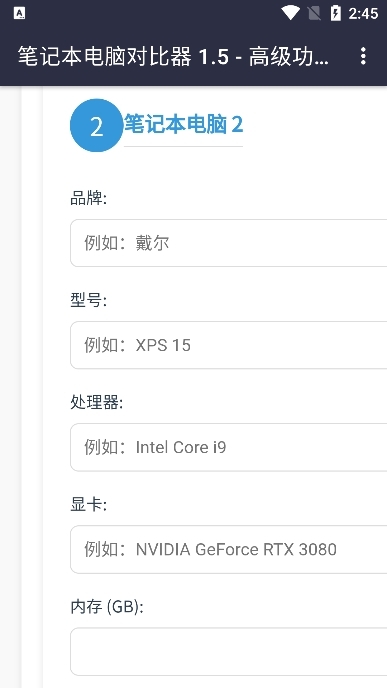This screenshot has height=688, width=387.
Task: Focus the 品牌 brand input field
Action: click(229, 243)
